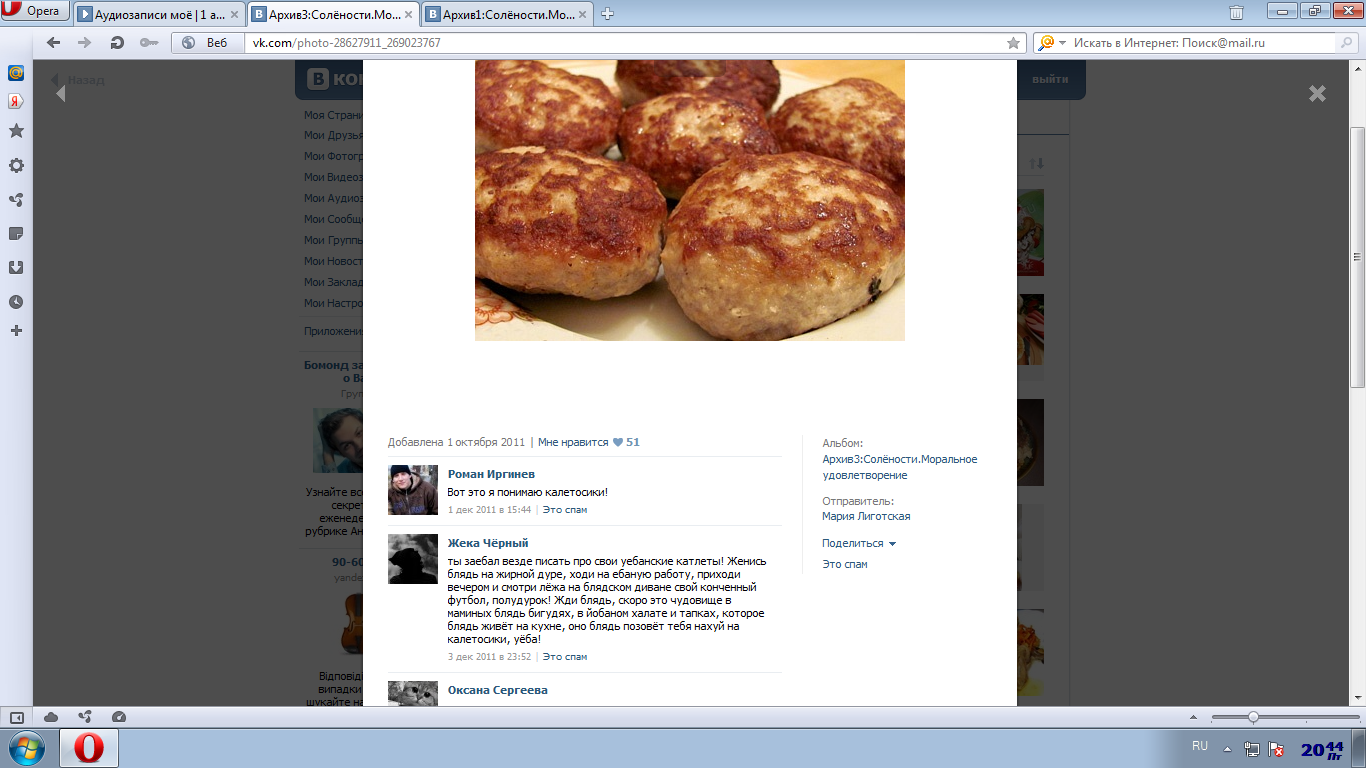
Task: Click Мои Новости in VK menu
Action: pos(333,261)
